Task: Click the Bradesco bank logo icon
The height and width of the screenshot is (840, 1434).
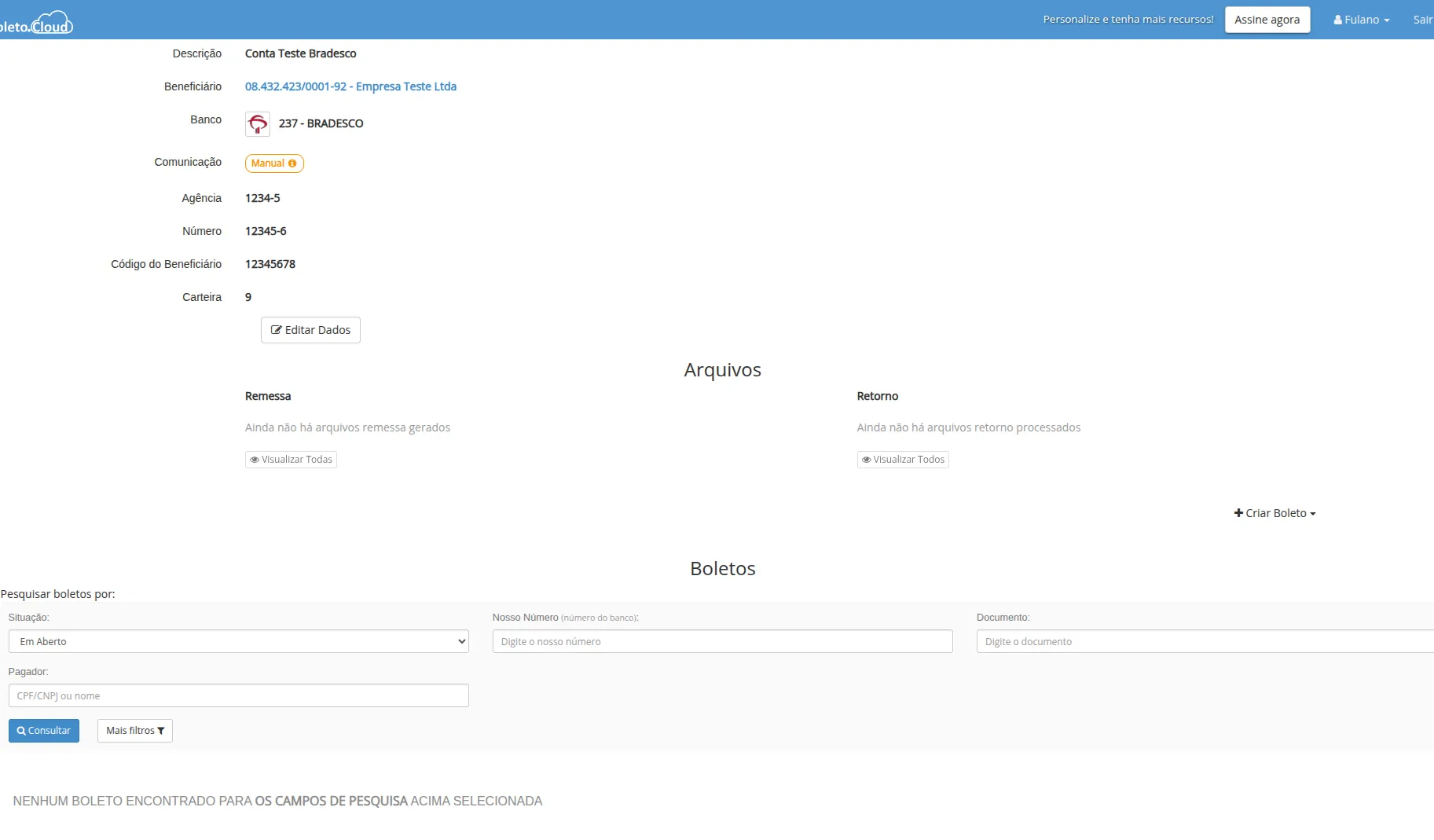Action: click(258, 124)
